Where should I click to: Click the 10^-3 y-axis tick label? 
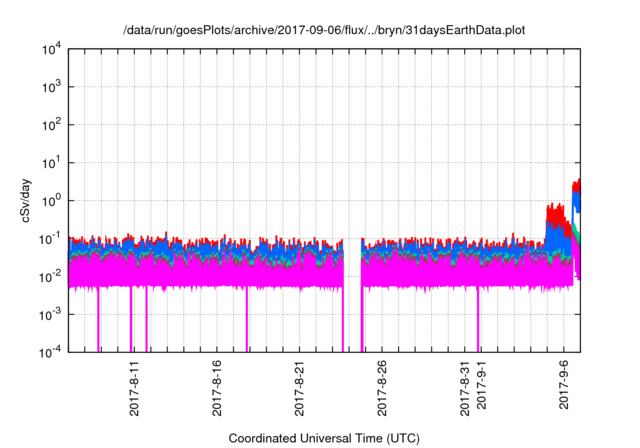[51, 315]
